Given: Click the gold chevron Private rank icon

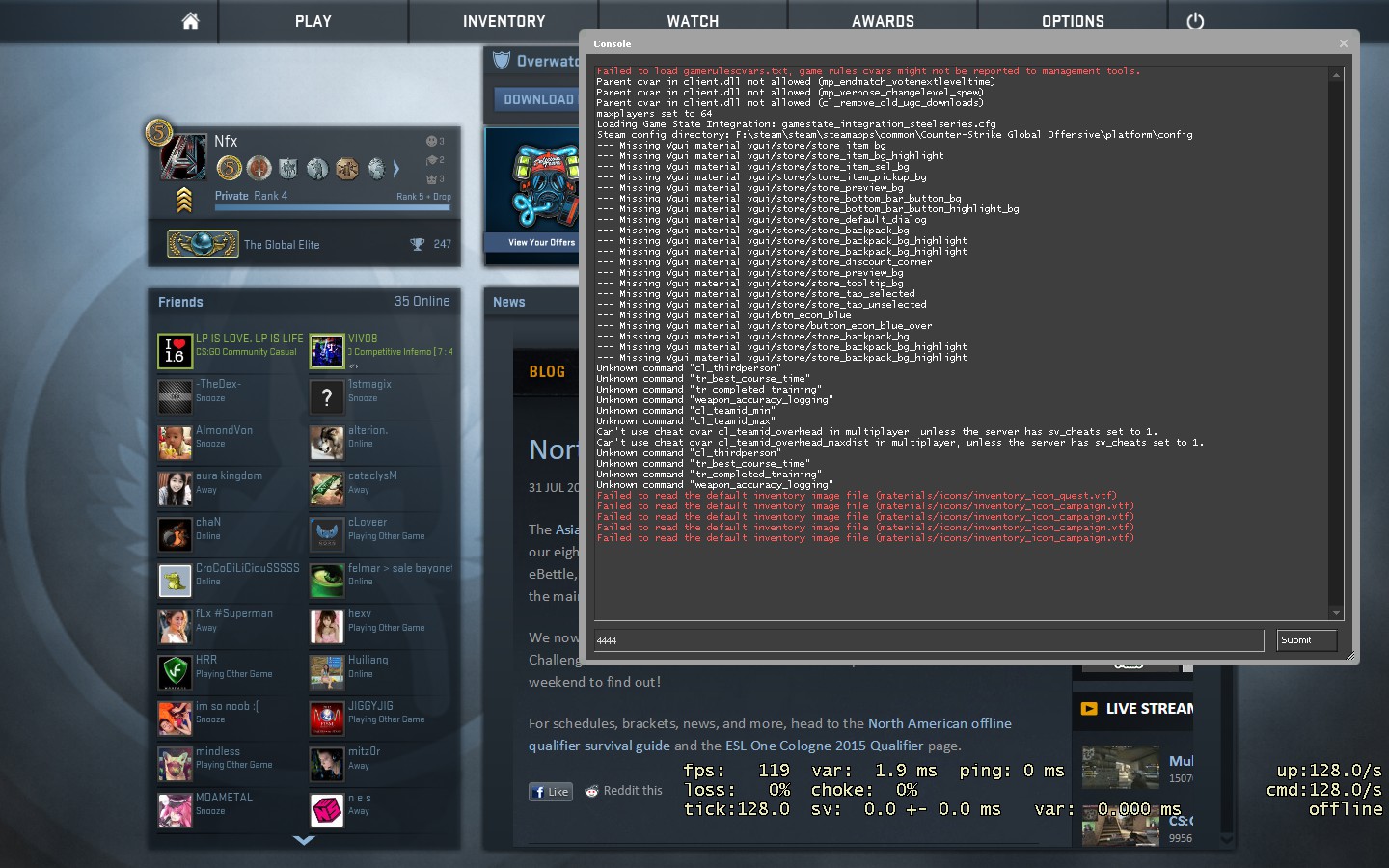Looking at the screenshot, I should click(184, 199).
